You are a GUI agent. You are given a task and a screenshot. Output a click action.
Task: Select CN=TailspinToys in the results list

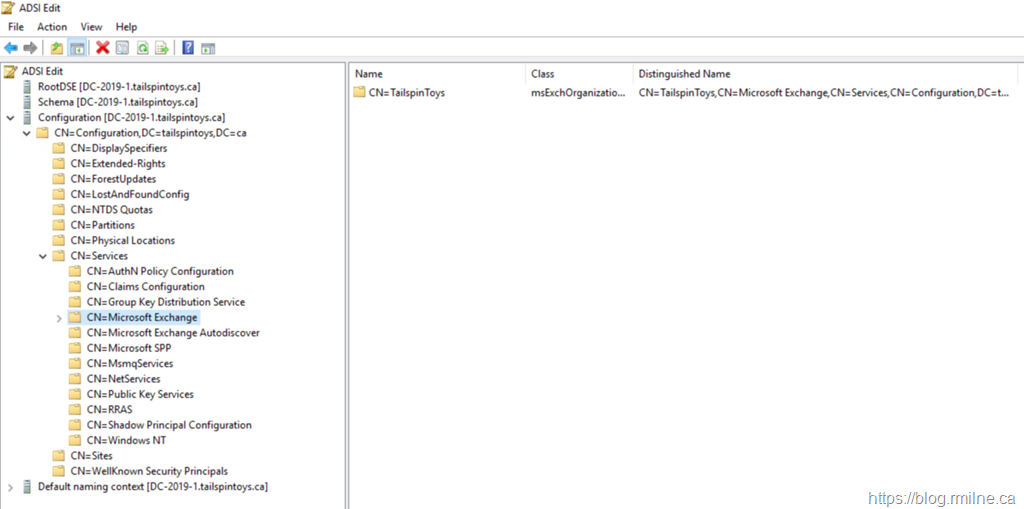pyautogui.click(x=406, y=93)
